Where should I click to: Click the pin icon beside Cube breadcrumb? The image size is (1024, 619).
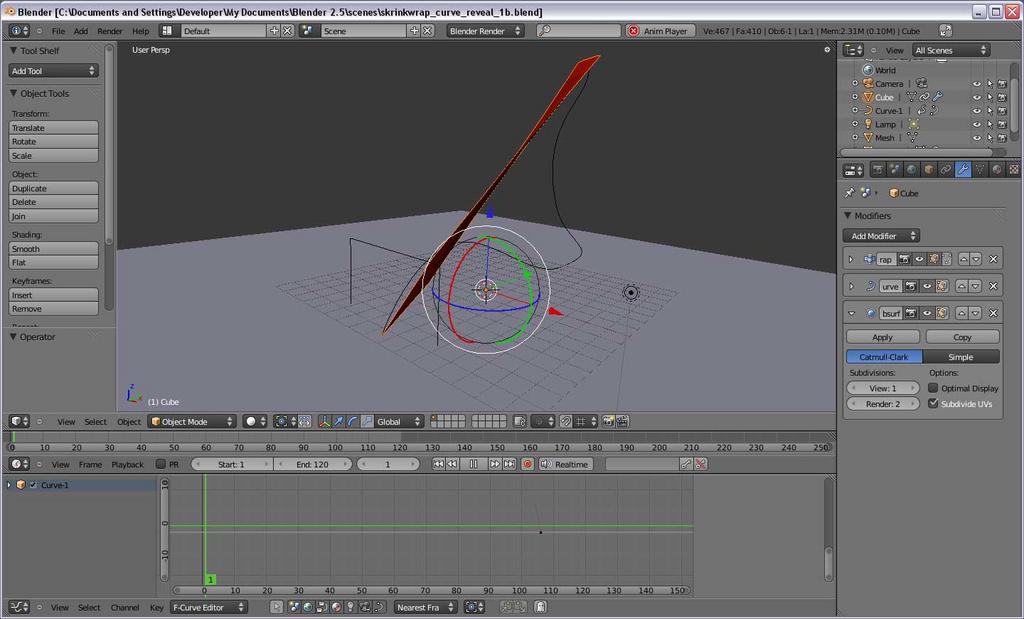point(849,193)
